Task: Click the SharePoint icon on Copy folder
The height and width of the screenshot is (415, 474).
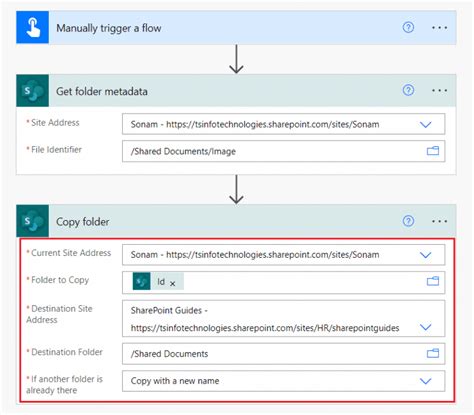Action: [33, 221]
